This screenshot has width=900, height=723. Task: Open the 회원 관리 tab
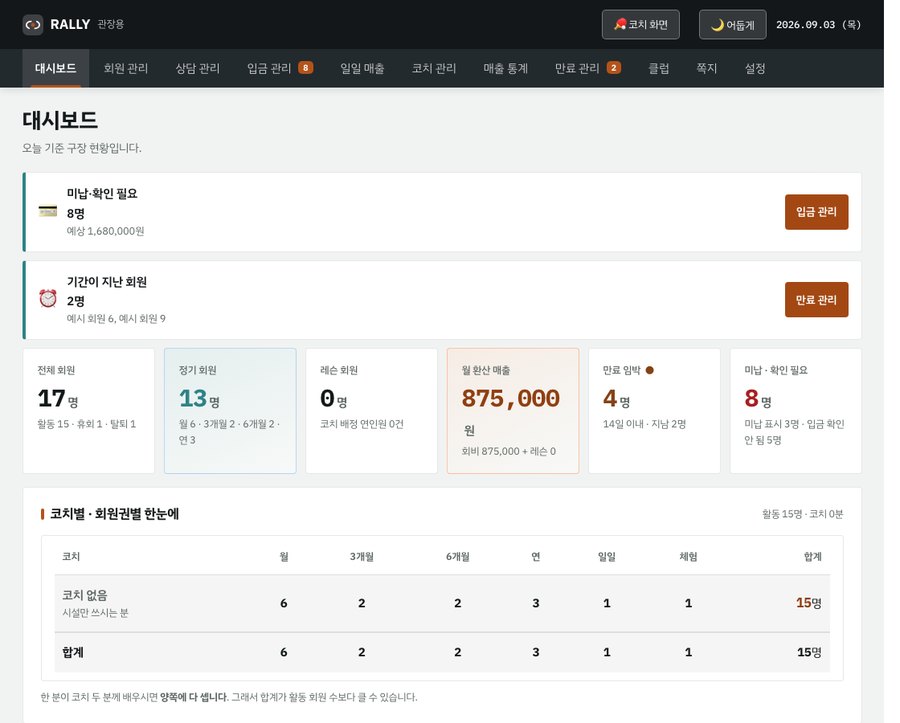[x=126, y=68]
